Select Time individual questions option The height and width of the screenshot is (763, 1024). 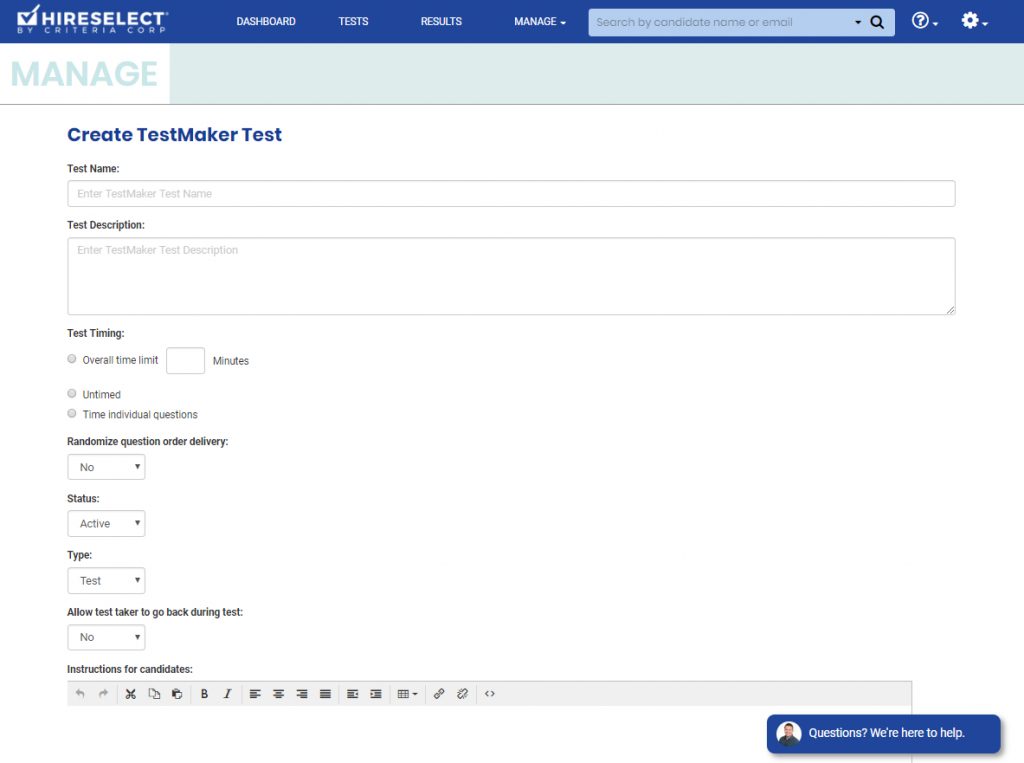(x=72, y=414)
